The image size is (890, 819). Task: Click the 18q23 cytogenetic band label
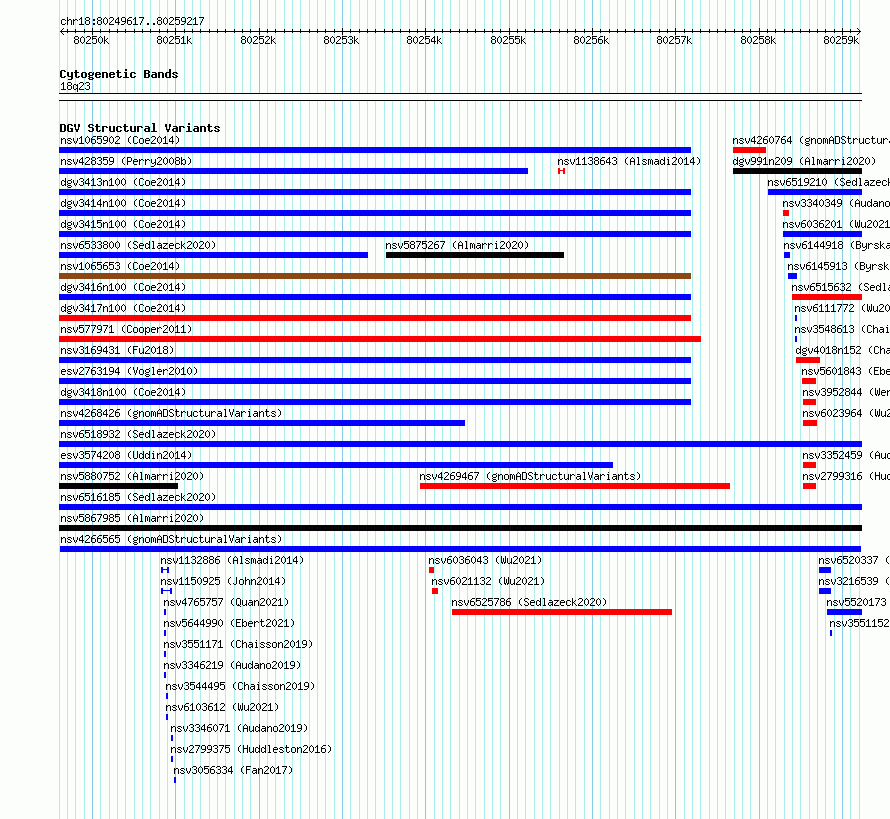coord(75,86)
